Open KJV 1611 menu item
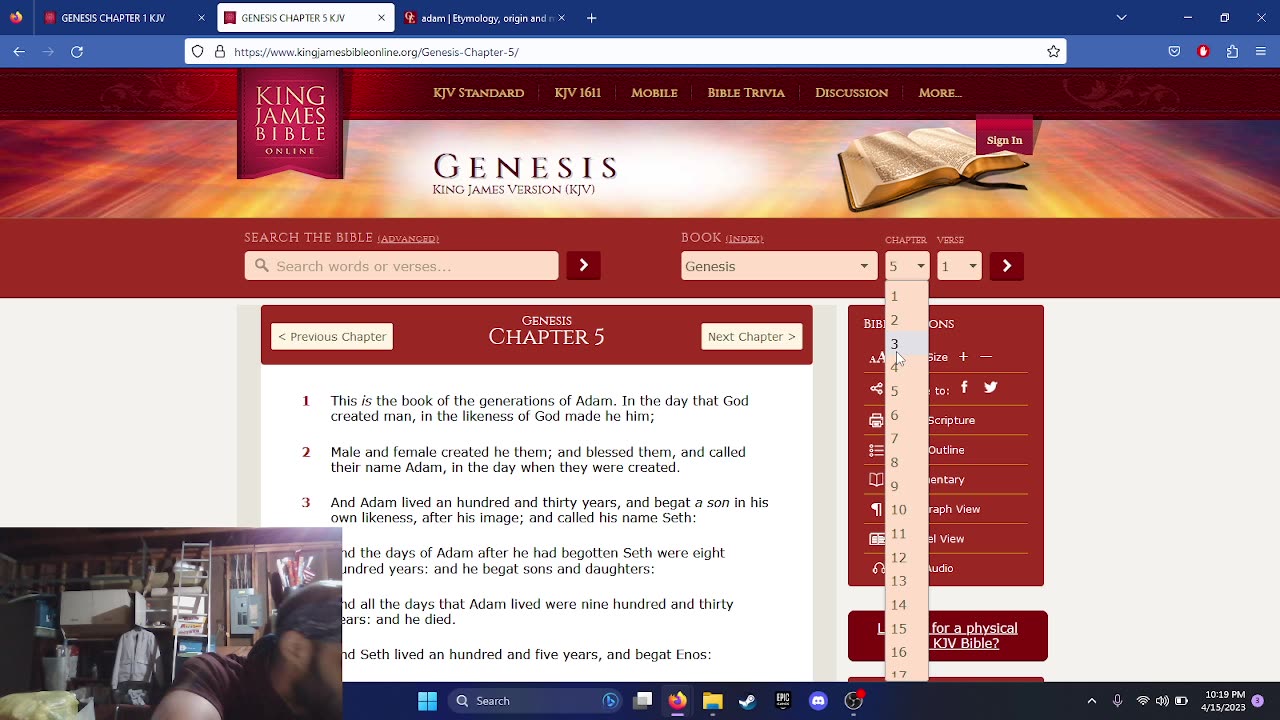 click(577, 93)
